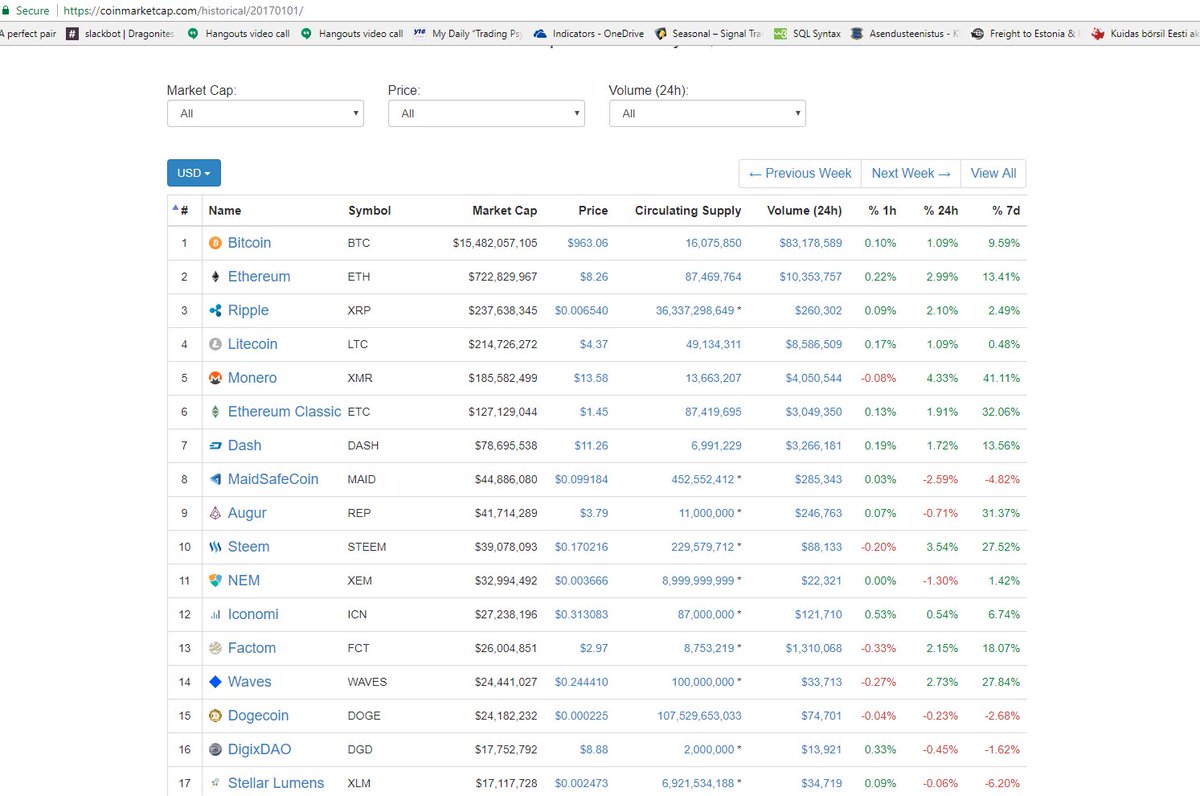The image size is (1200, 796).
Task: Open the slackbot Dragonites bookmark
Action: (119, 33)
